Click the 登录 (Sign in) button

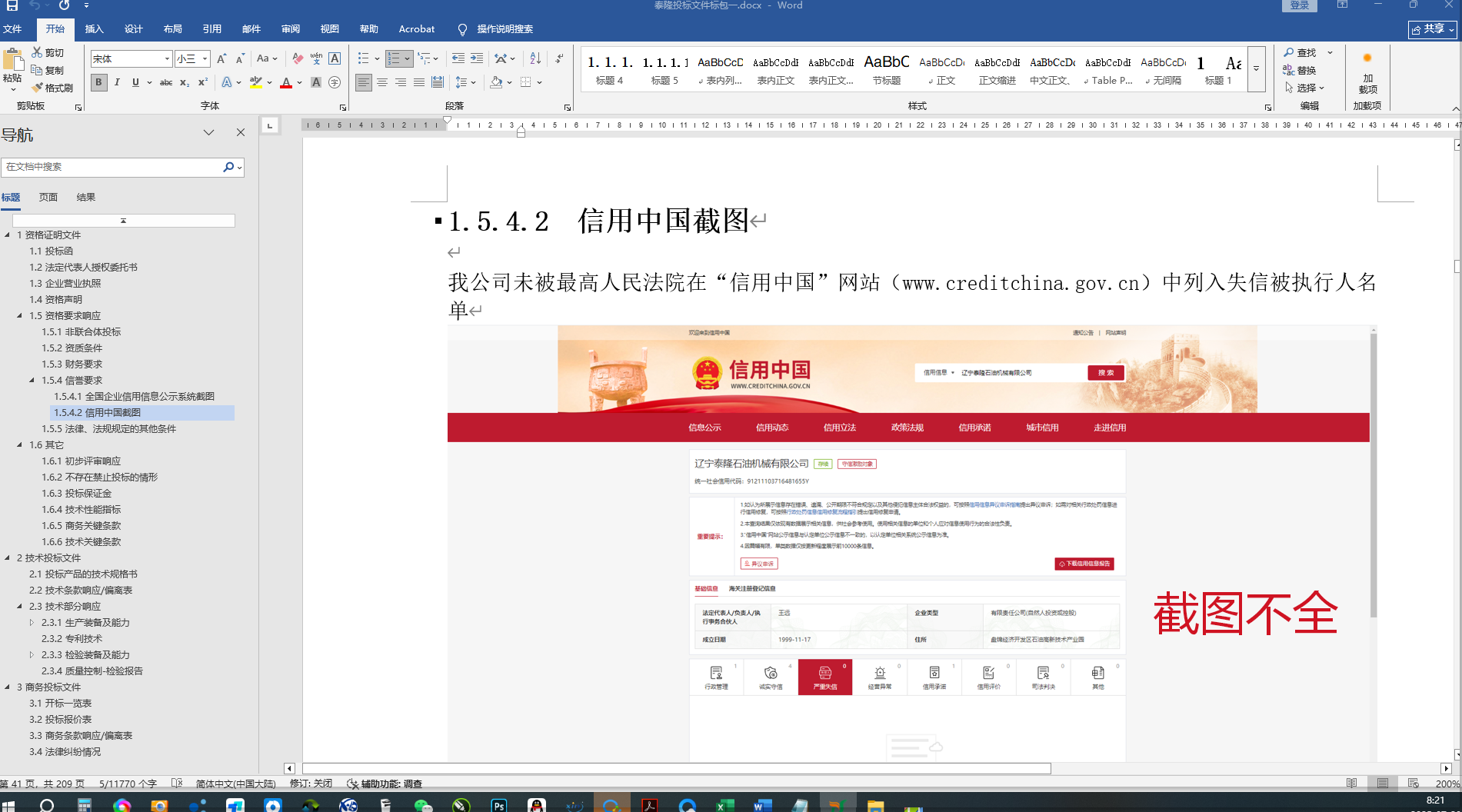click(x=1300, y=5)
